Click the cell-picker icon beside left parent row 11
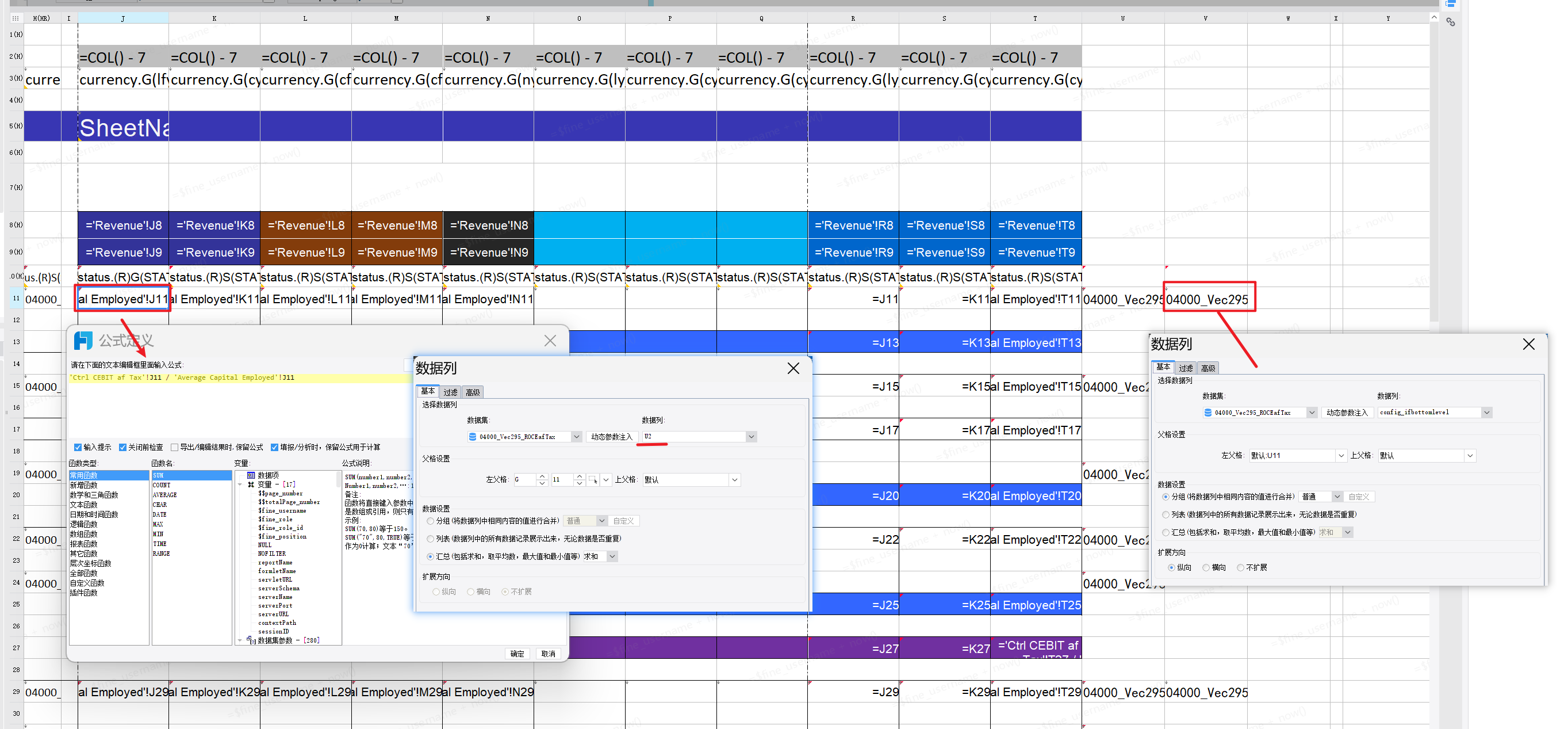 [593, 480]
